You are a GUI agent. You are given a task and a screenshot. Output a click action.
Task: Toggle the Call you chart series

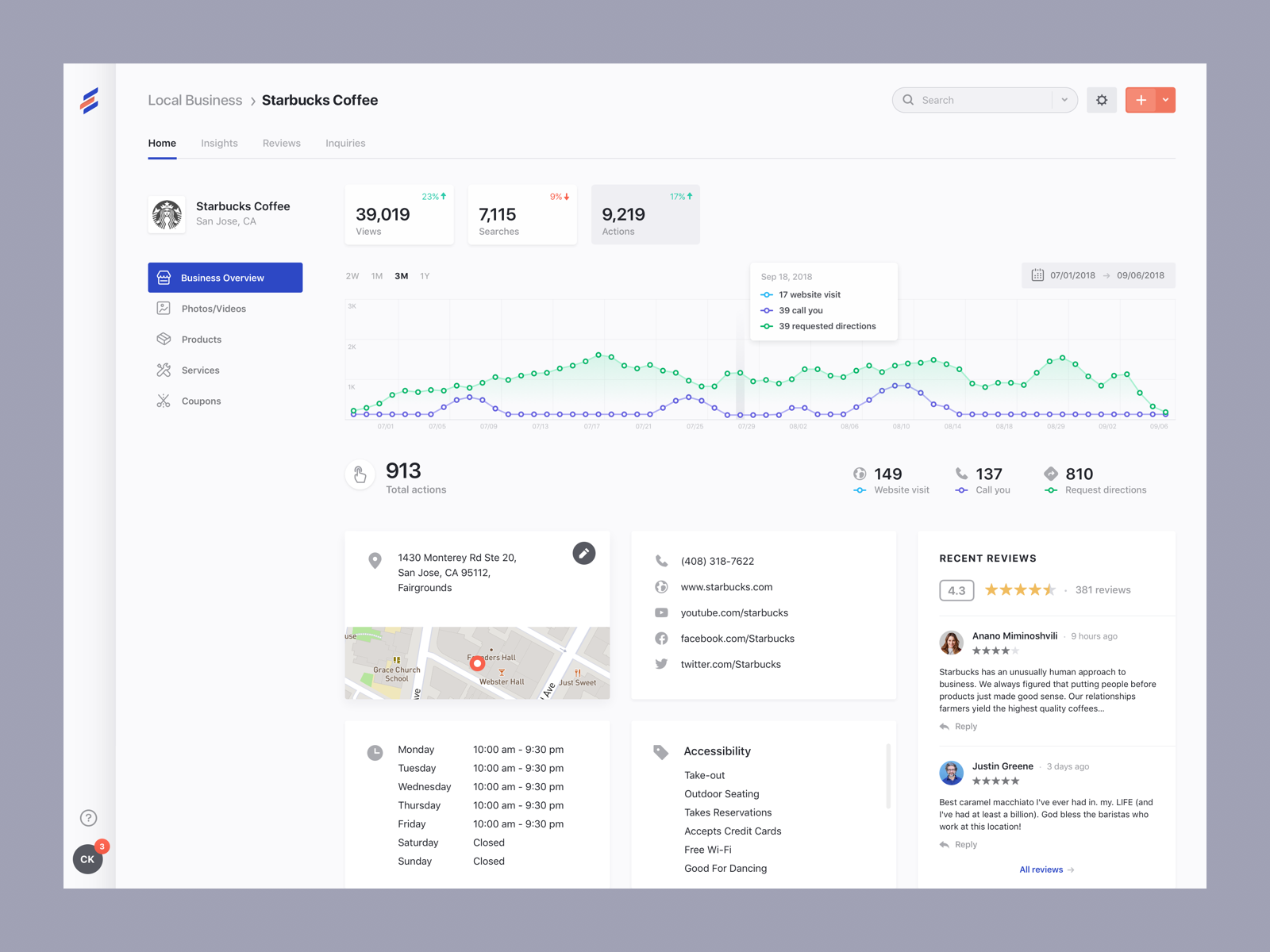[983, 490]
